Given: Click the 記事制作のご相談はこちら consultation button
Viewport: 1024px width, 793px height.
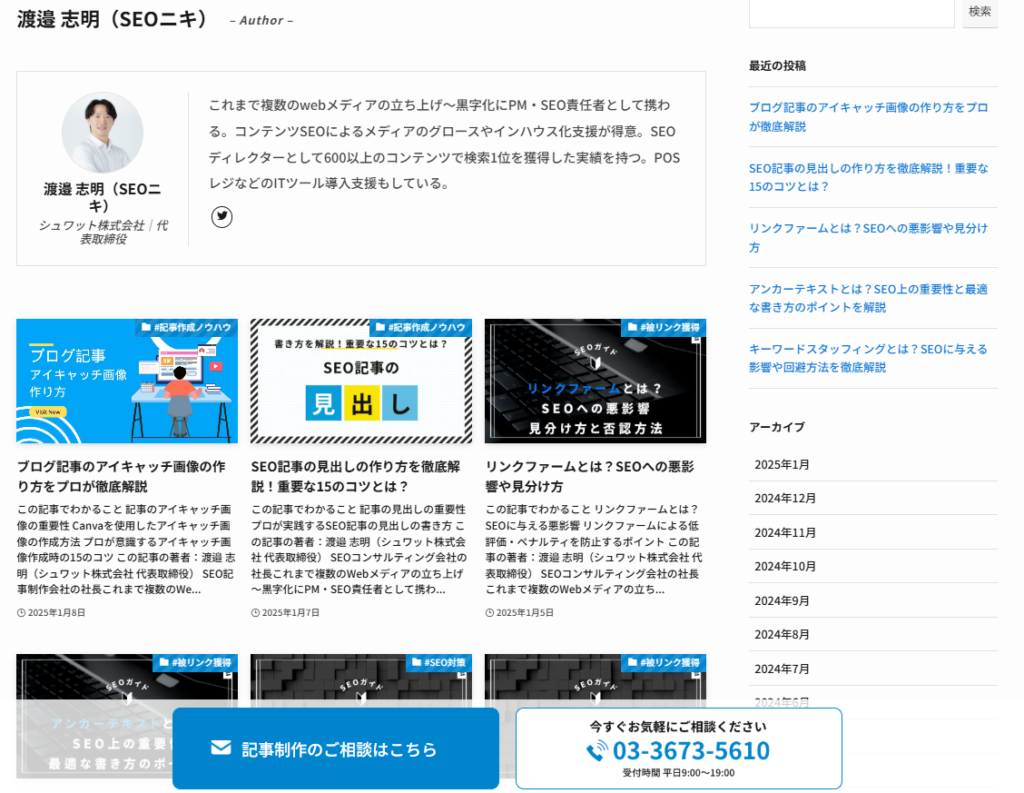Looking at the screenshot, I should [x=335, y=750].
